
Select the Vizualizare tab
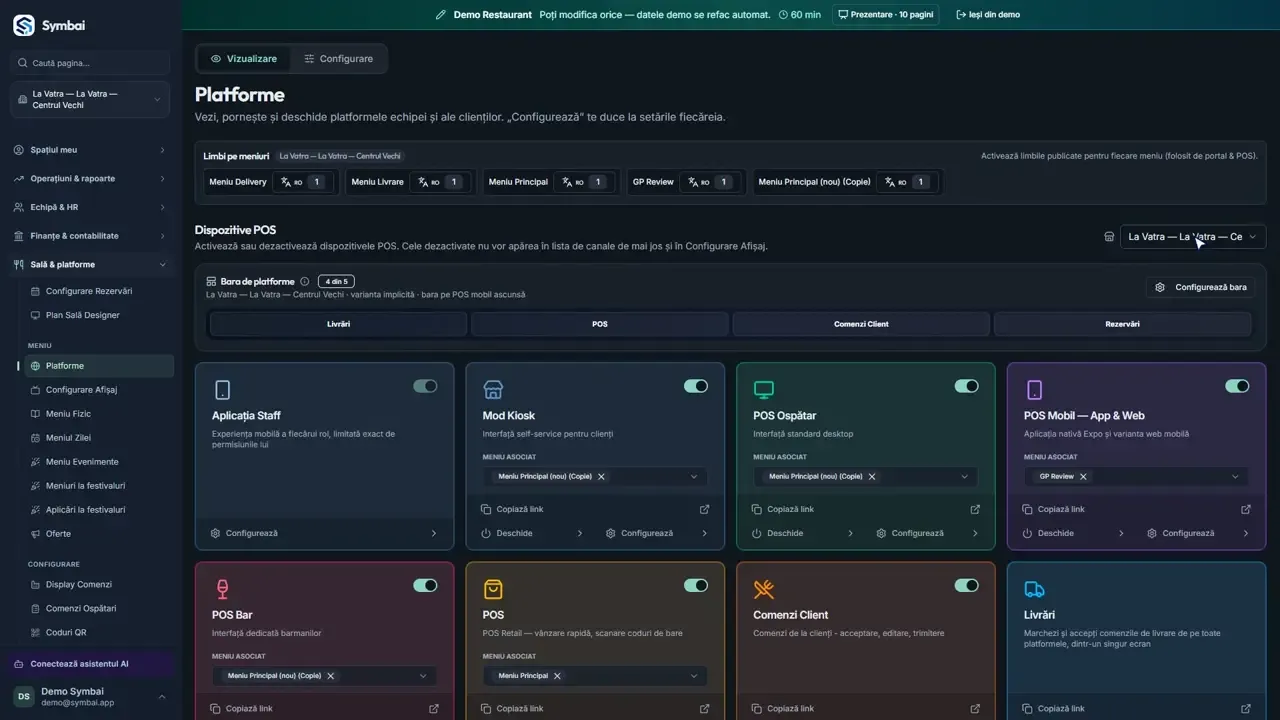coord(244,59)
